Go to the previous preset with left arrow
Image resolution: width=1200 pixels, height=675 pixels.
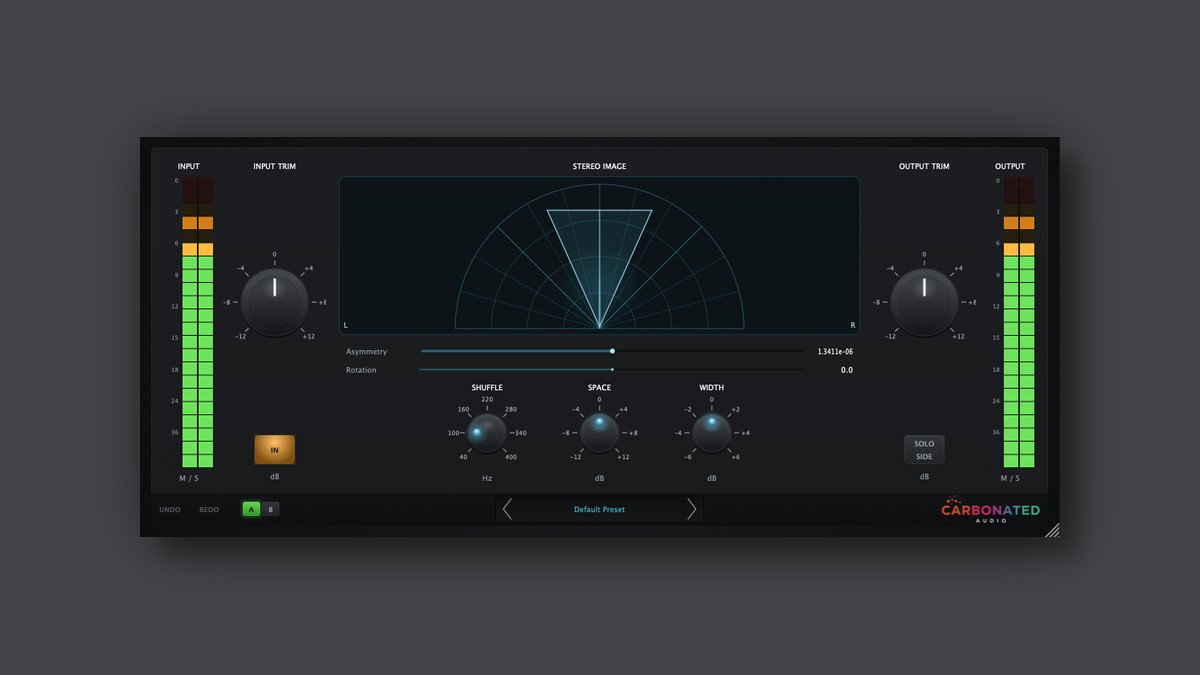(508, 509)
